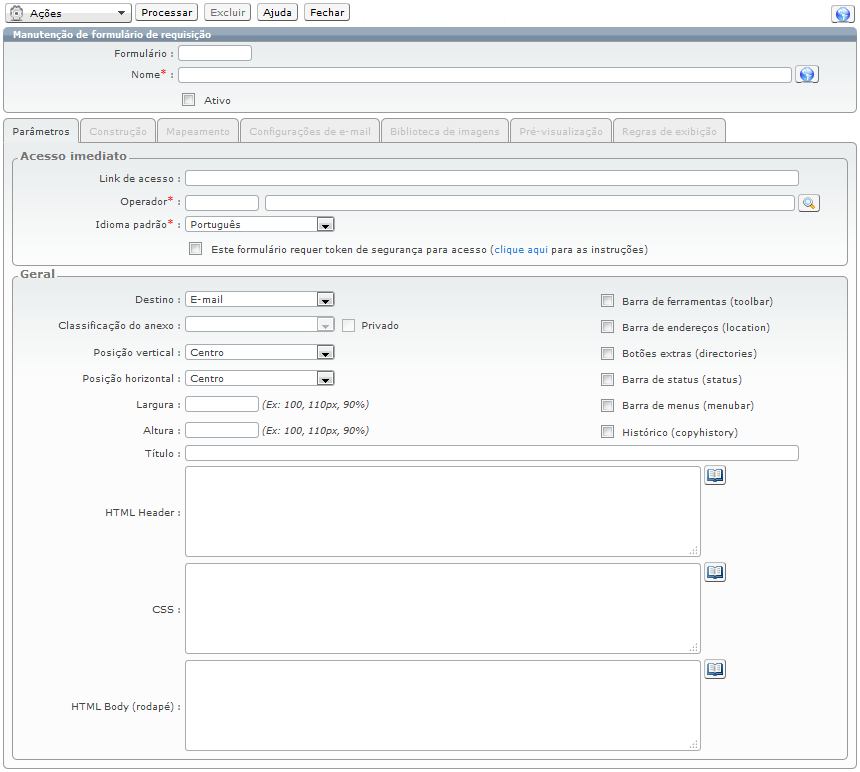Screen dimensions: 860x772
Task: Open the book icon beside CSS textarea
Action: [x=715, y=572]
